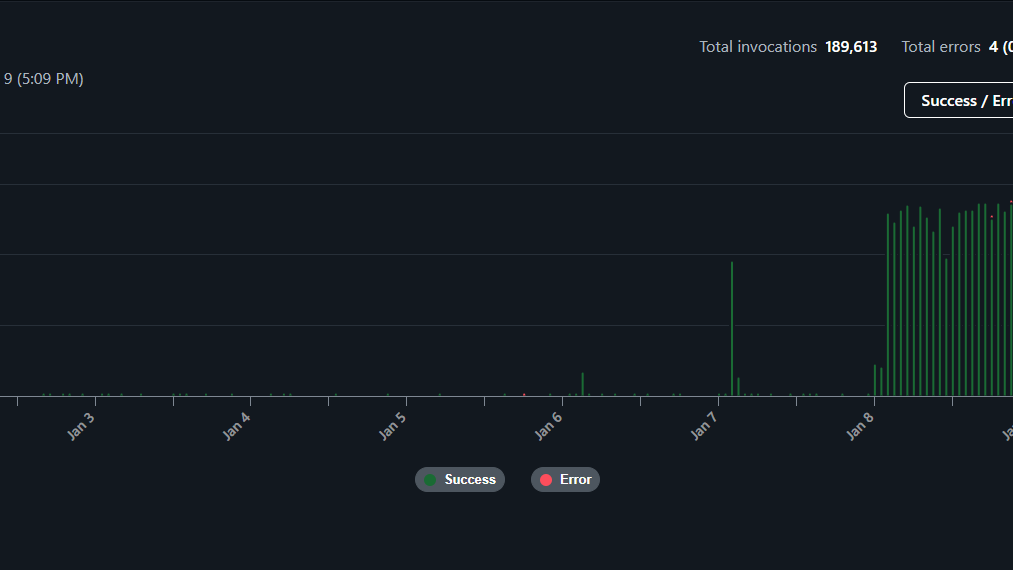1013x570 pixels.
Task: Click the red Error legend dot
Action: click(546, 480)
